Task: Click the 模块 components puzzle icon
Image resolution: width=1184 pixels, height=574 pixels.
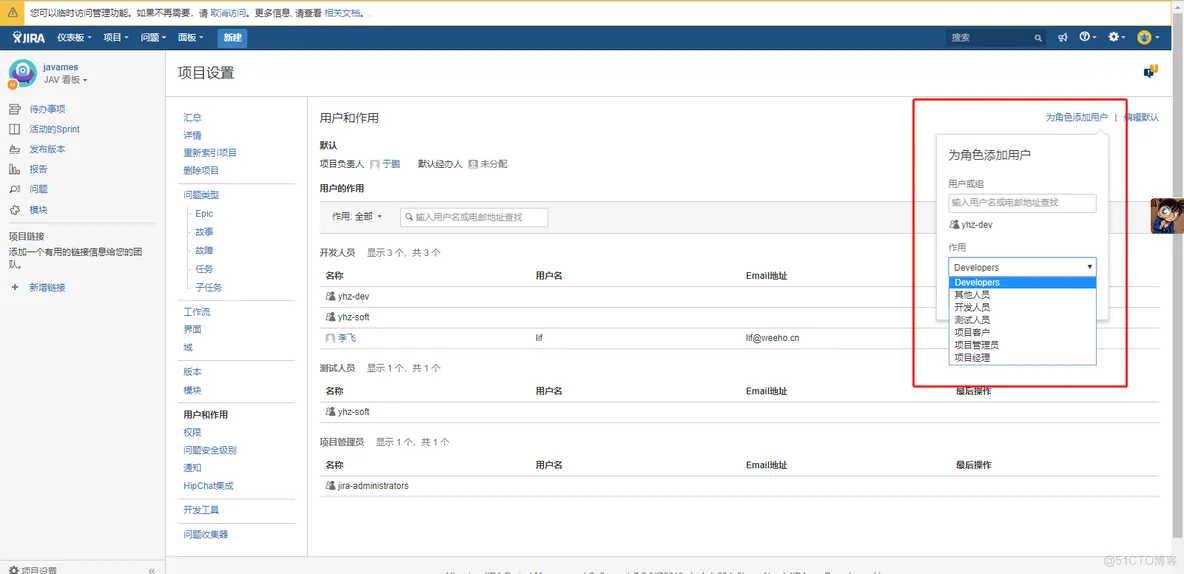Action: 14,210
